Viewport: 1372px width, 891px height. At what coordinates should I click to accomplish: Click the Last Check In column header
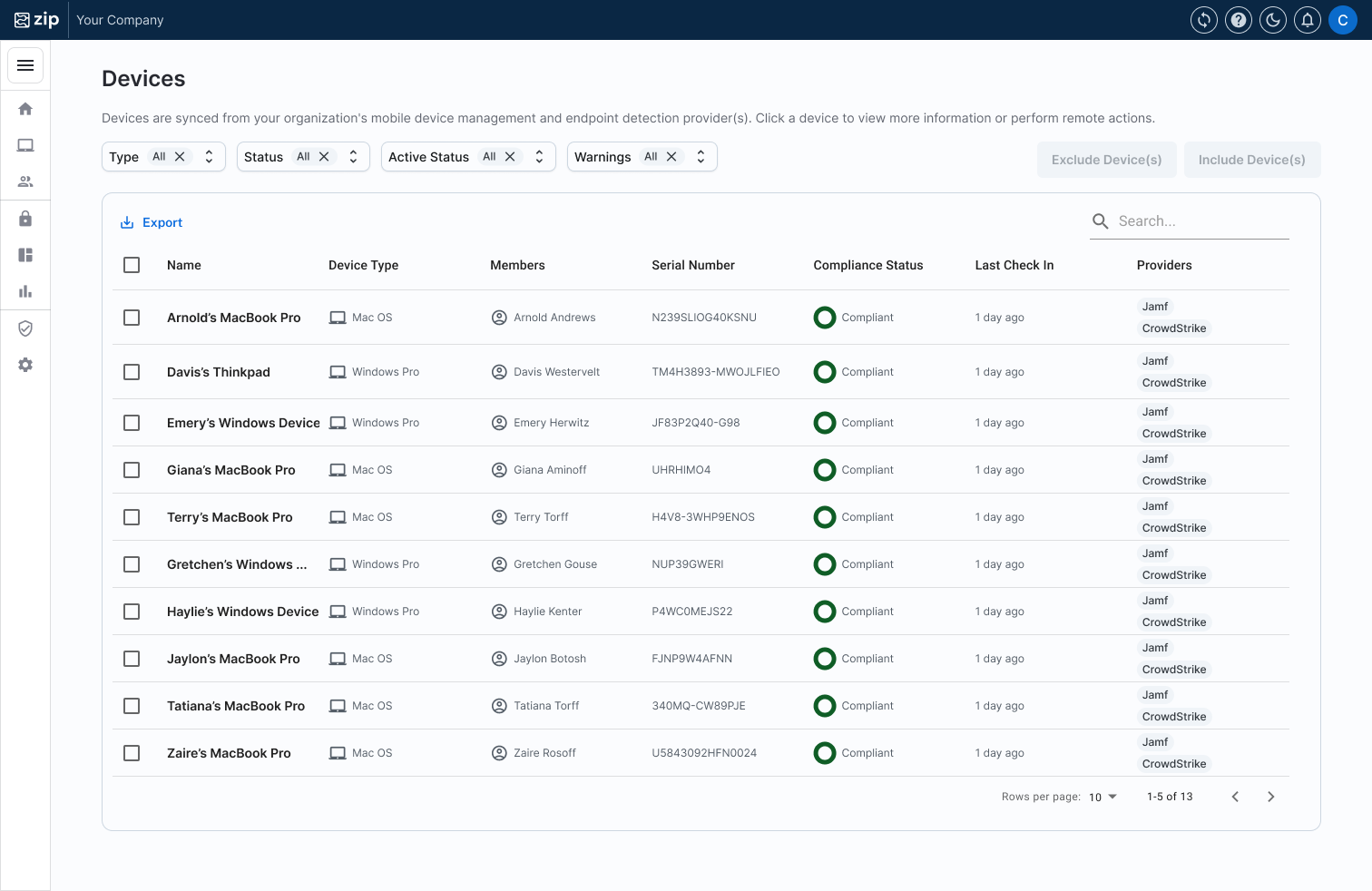[1014, 265]
